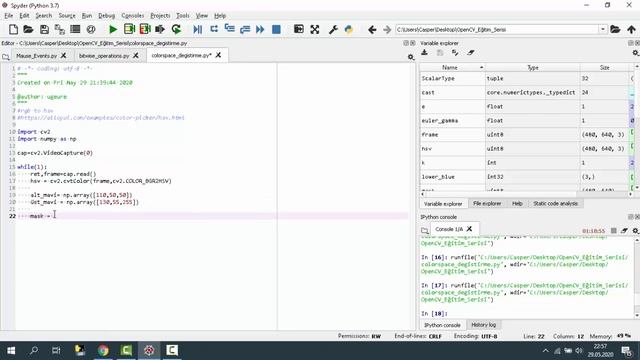Open the File menu
Viewport: 640px width, 360px height.
[x=9, y=16]
